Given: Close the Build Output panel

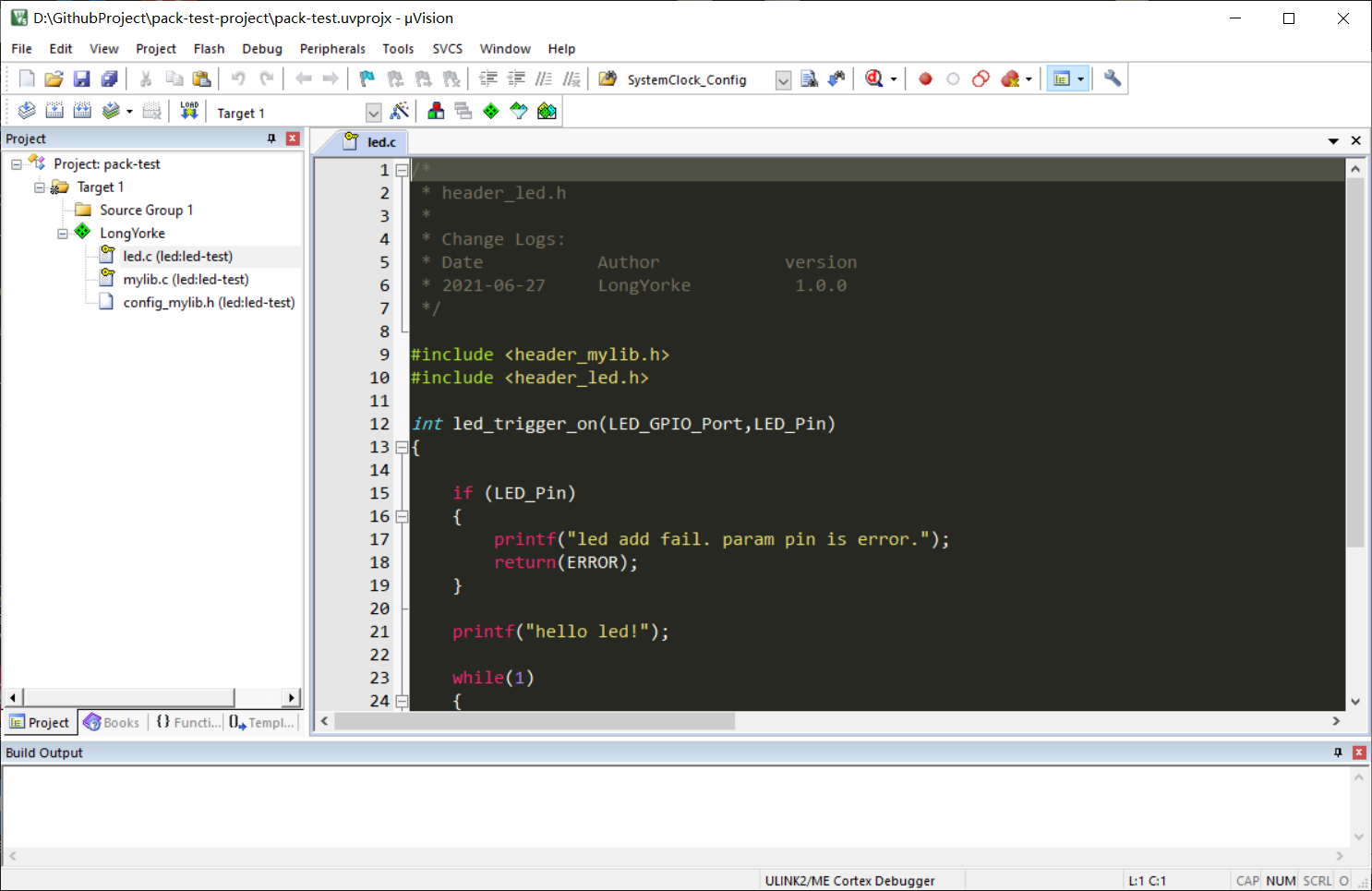Looking at the screenshot, I should (x=1358, y=753).
